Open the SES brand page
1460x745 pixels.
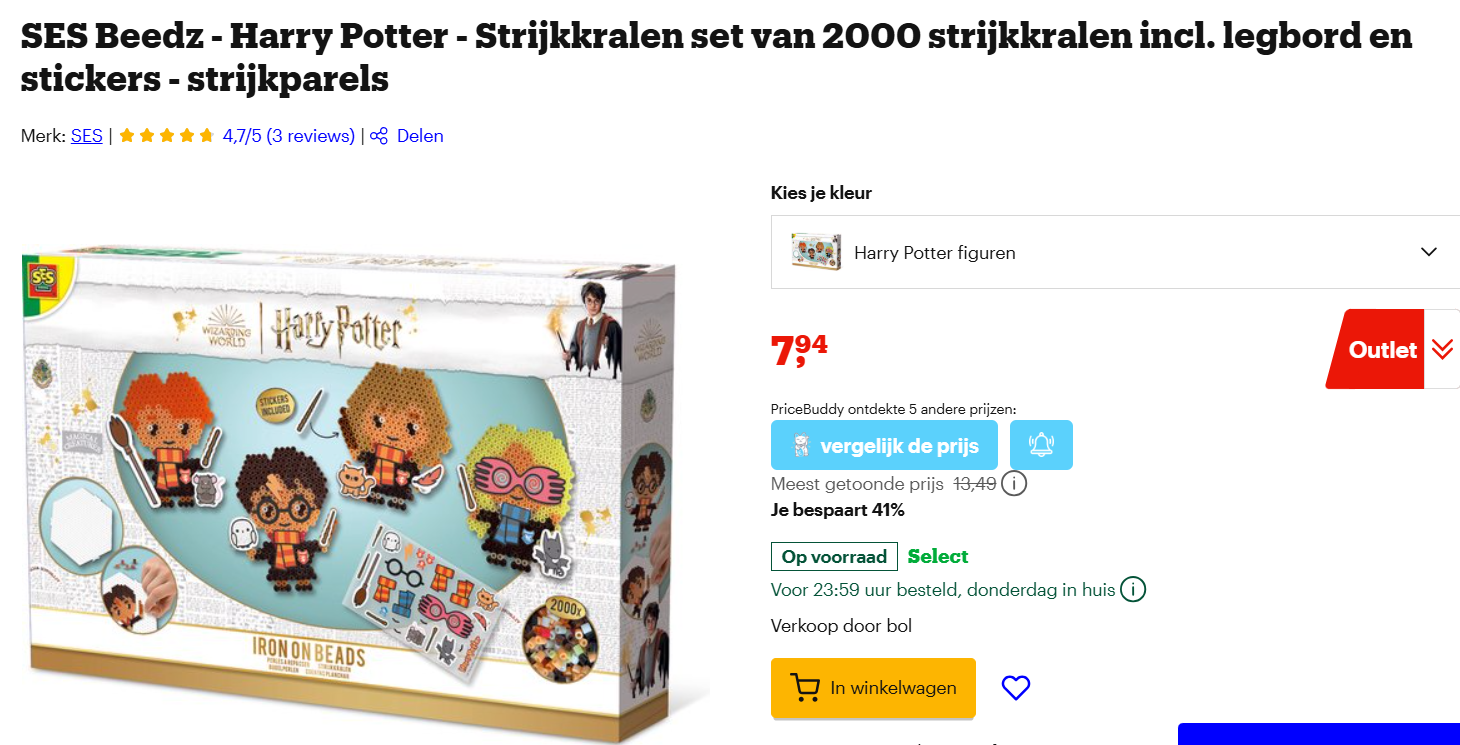[86, 136]
